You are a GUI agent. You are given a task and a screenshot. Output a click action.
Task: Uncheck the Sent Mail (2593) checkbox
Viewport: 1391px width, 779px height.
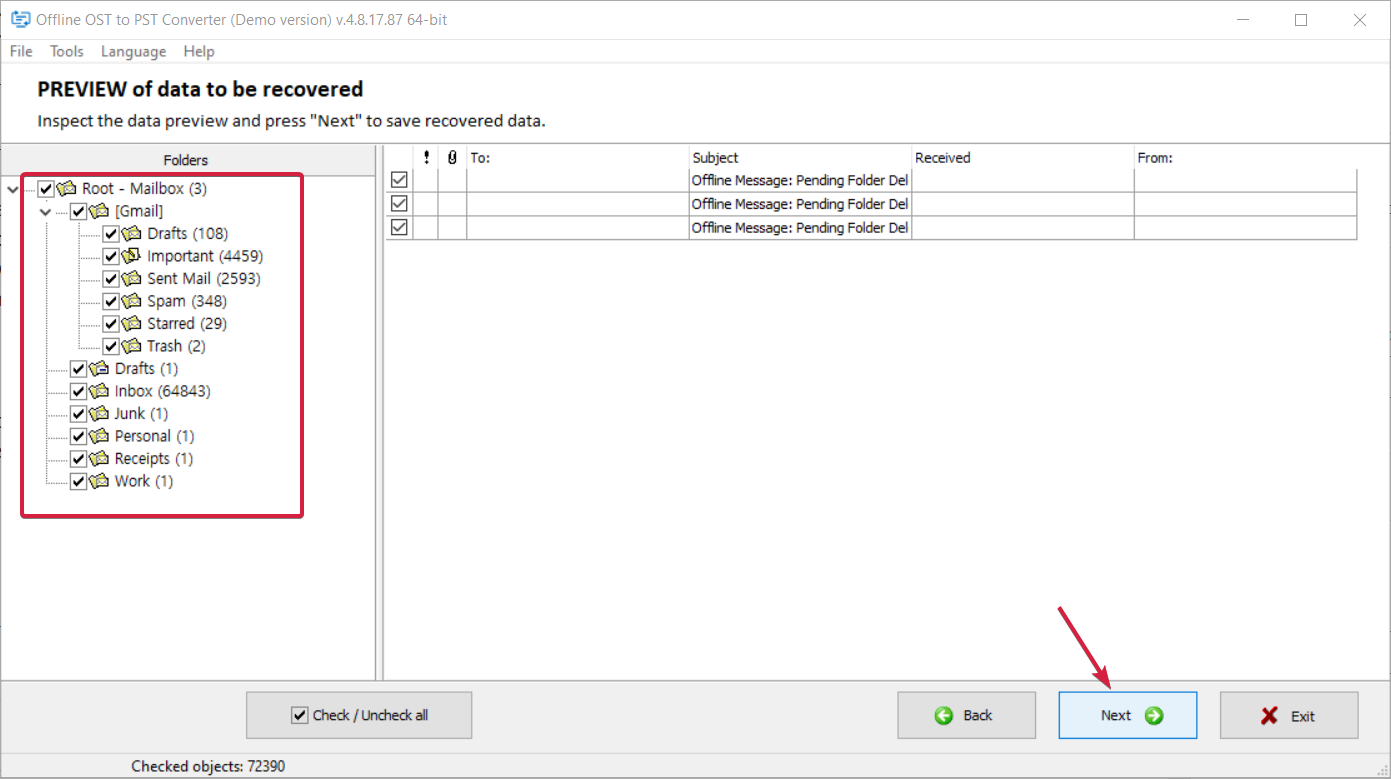111,278
